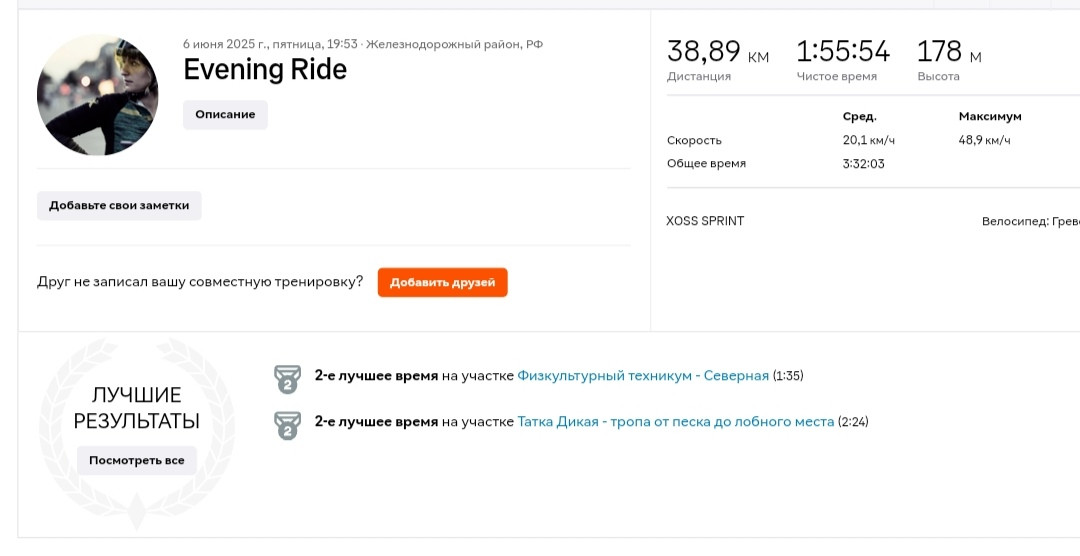Open Посмотреть все best results
This screenshot has height=556, width=1080.
(x=136, y=460)
